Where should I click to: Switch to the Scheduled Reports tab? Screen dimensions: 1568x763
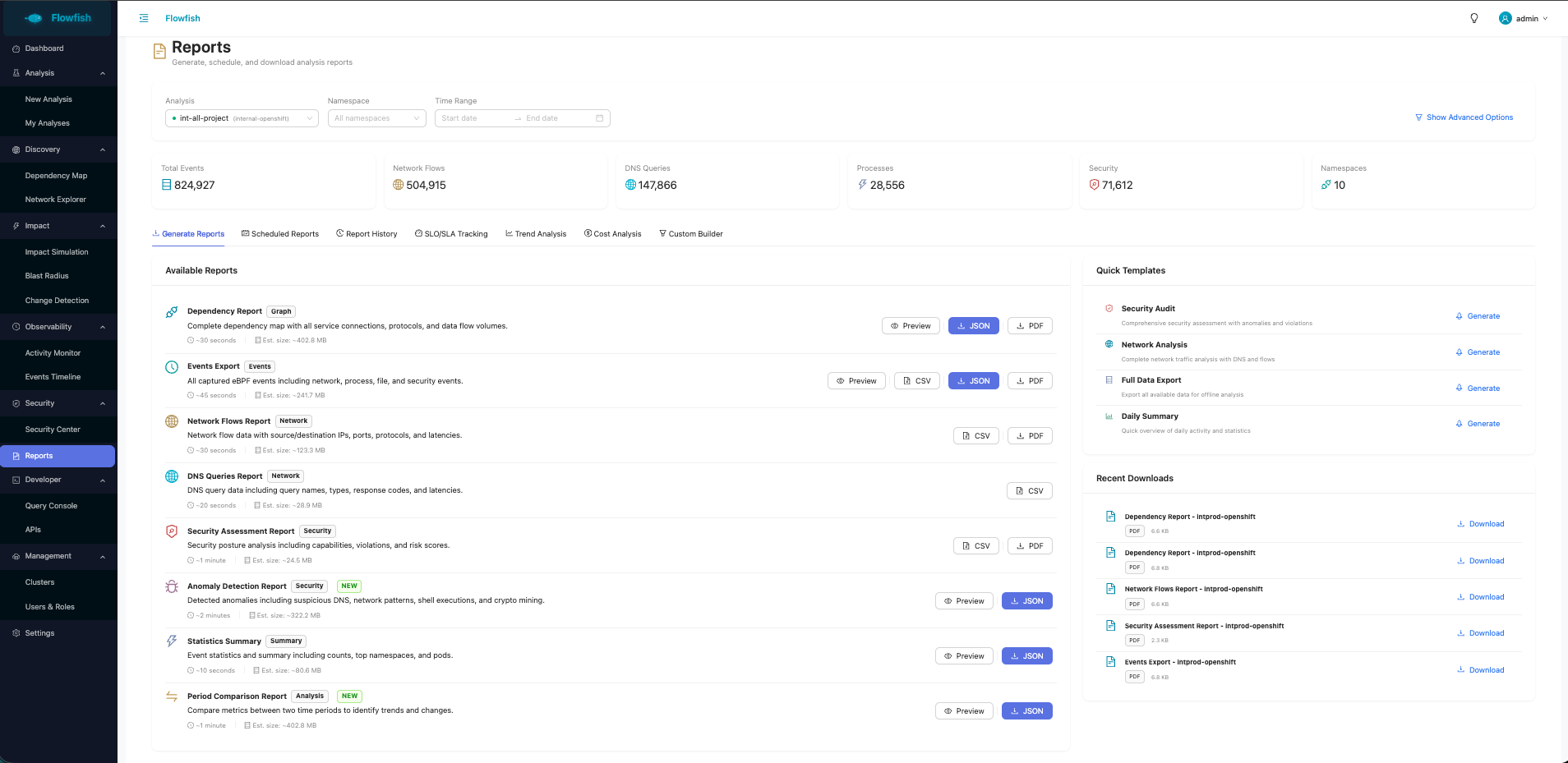tap(280, 234)
